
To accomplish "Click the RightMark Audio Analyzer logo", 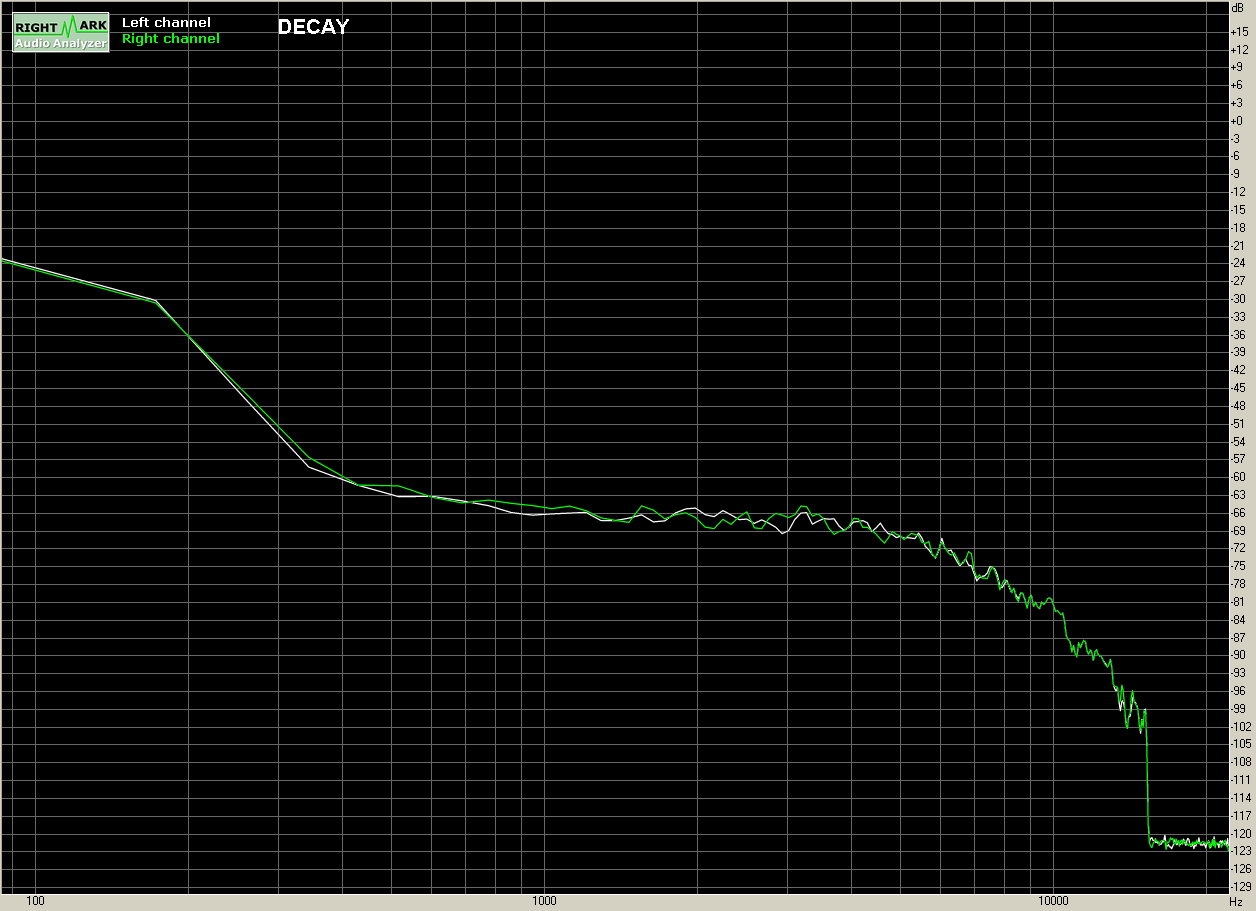I will pos(60,33).
